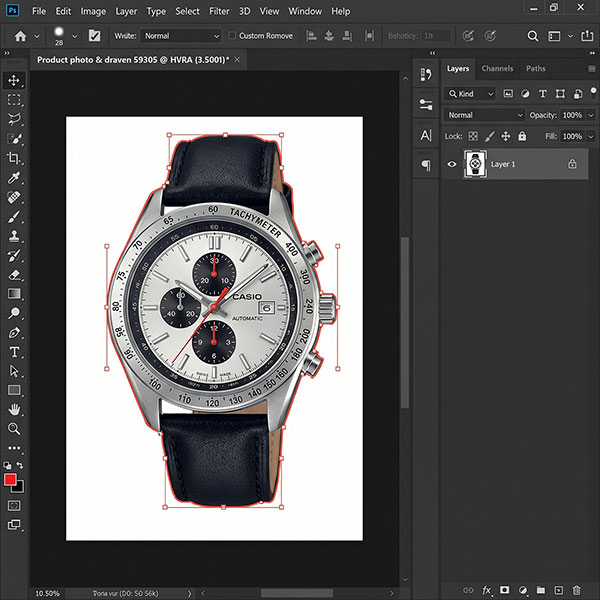Open the Image menu
Viewport: 600px width, 600px height.
(x=93, y=11)
